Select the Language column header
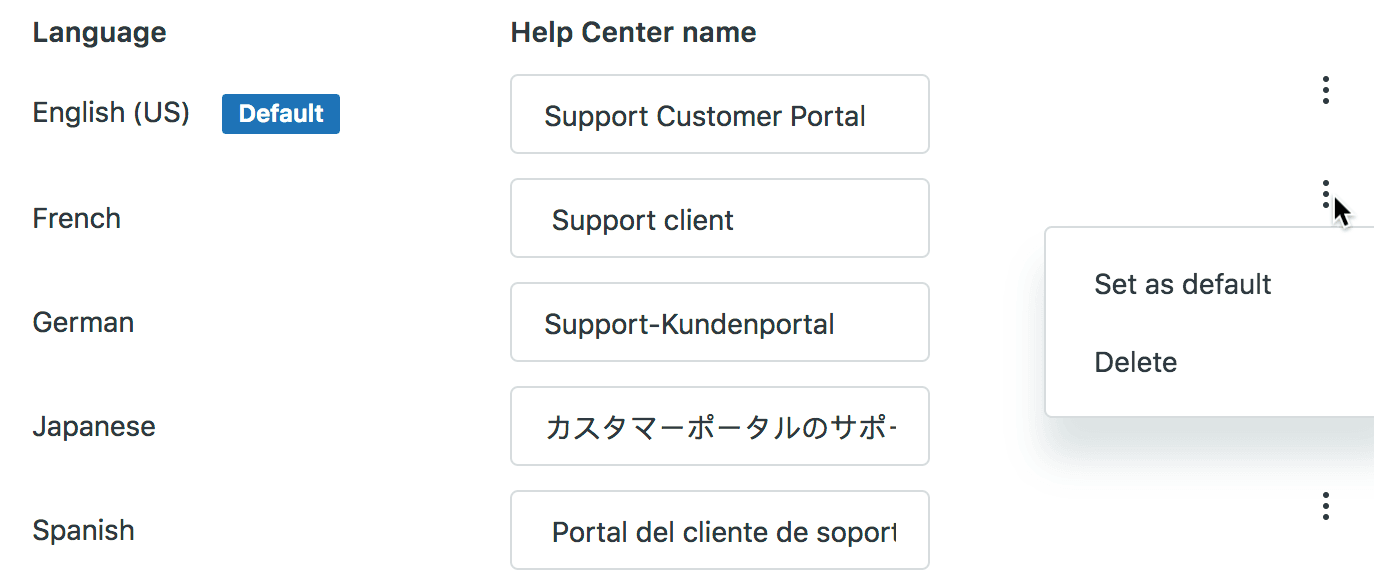Image resolution: width=1374 pixels, height=588 pixels. point(99,31)
